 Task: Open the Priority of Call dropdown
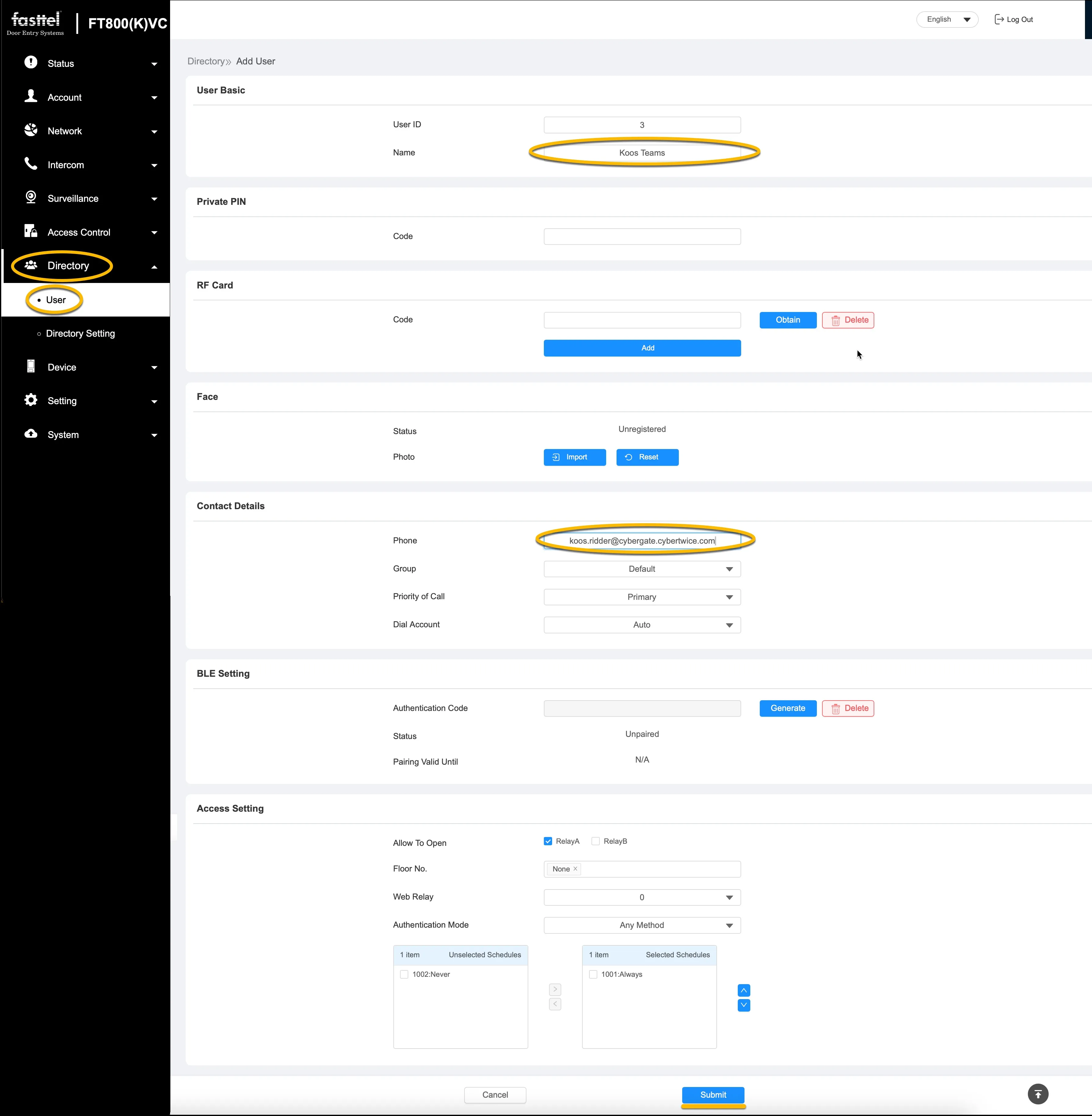coord(642,597)
